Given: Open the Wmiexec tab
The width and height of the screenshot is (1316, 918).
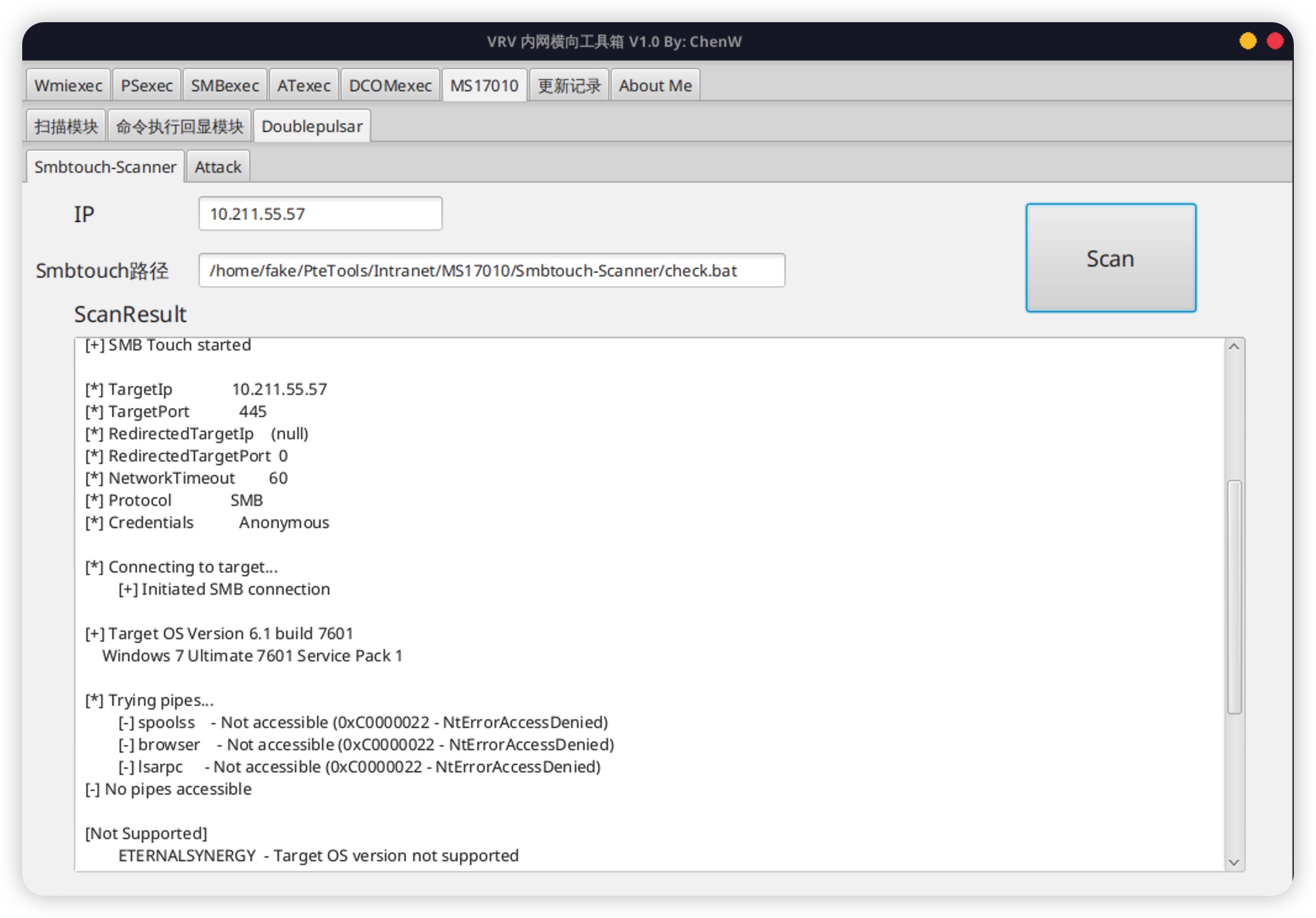Looking at the screenshot, I should pos(68,86).
